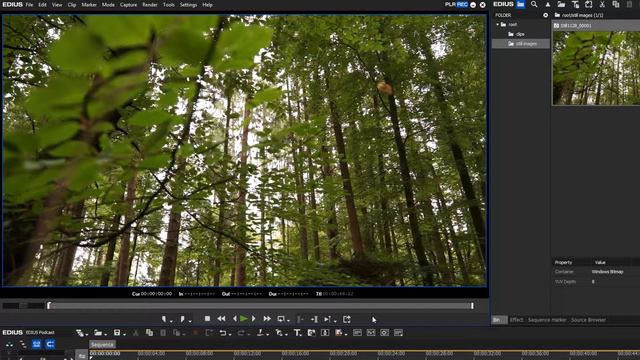
Task: Click the Save Project disk icon
Action: 117,333
